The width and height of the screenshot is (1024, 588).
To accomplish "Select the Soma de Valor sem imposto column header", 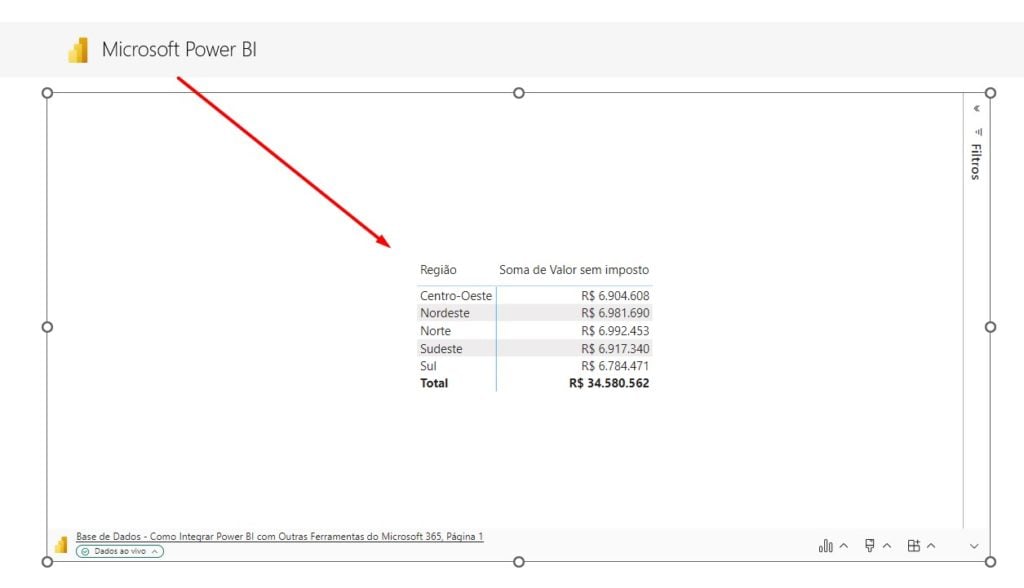I will [x=574, y=270].
